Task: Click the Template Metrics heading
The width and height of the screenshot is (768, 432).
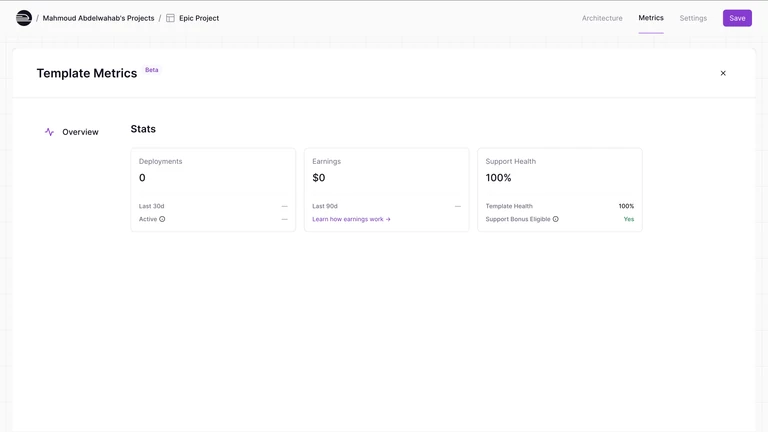Action: tap(87, 73)
